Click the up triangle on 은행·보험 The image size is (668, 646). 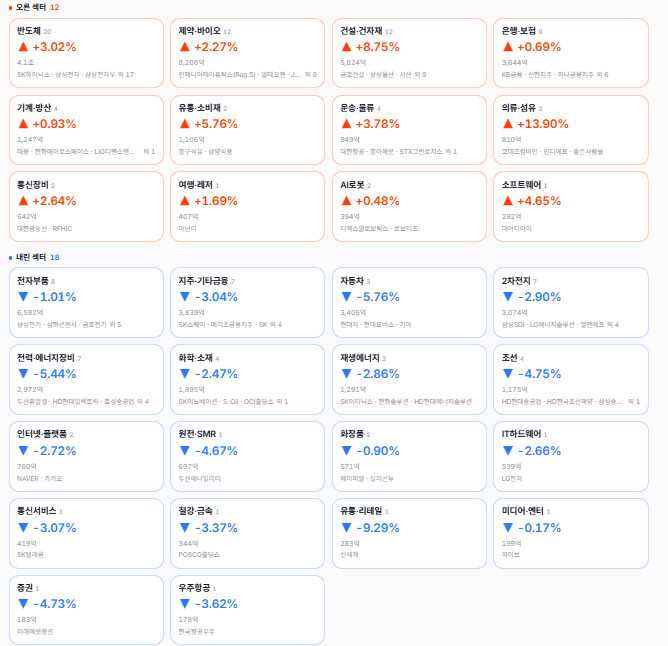coord(508,47)
